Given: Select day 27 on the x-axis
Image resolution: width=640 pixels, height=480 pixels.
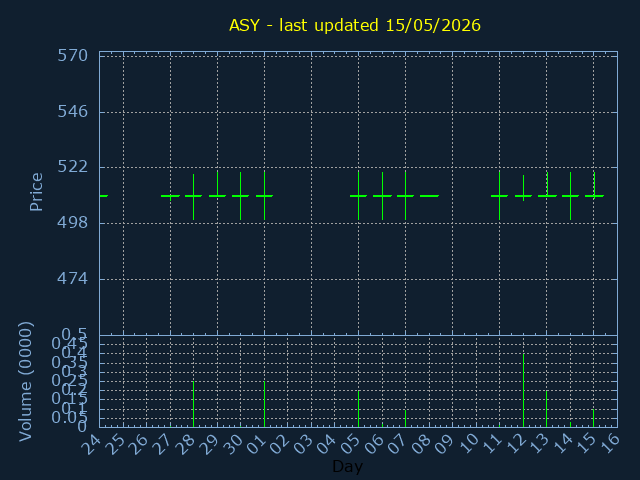Looking at the screenshot, I should 162,443.
